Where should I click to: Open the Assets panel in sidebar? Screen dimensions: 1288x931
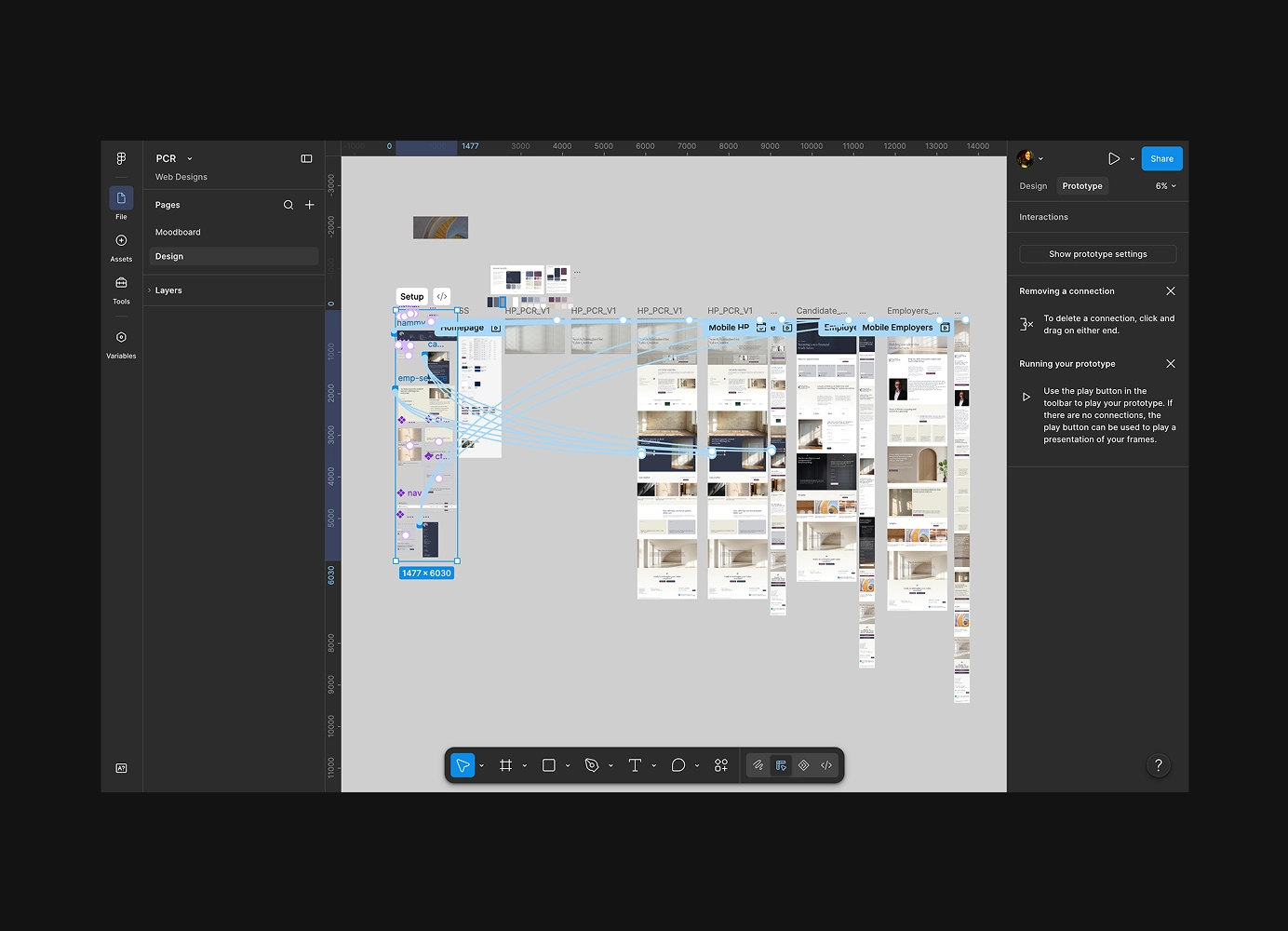pyautogui.click(x=121, y=247)
